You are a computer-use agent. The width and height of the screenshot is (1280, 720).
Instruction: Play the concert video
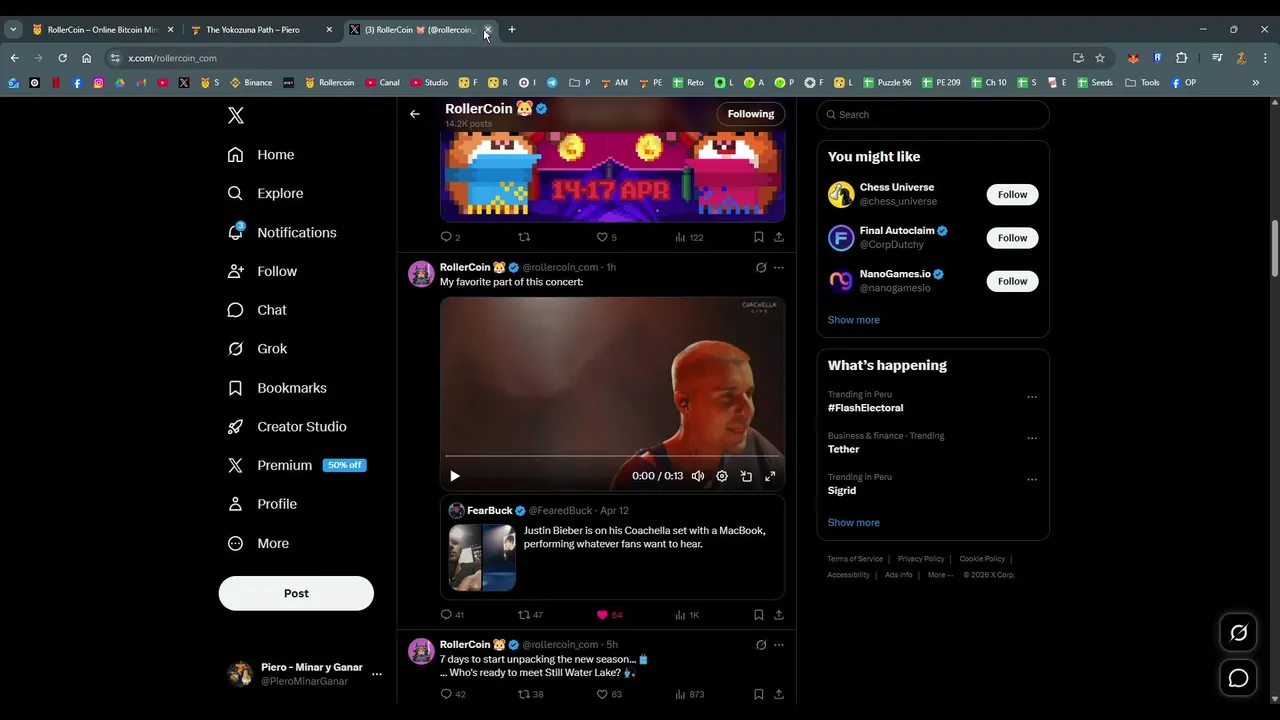[x=455, y=476]
